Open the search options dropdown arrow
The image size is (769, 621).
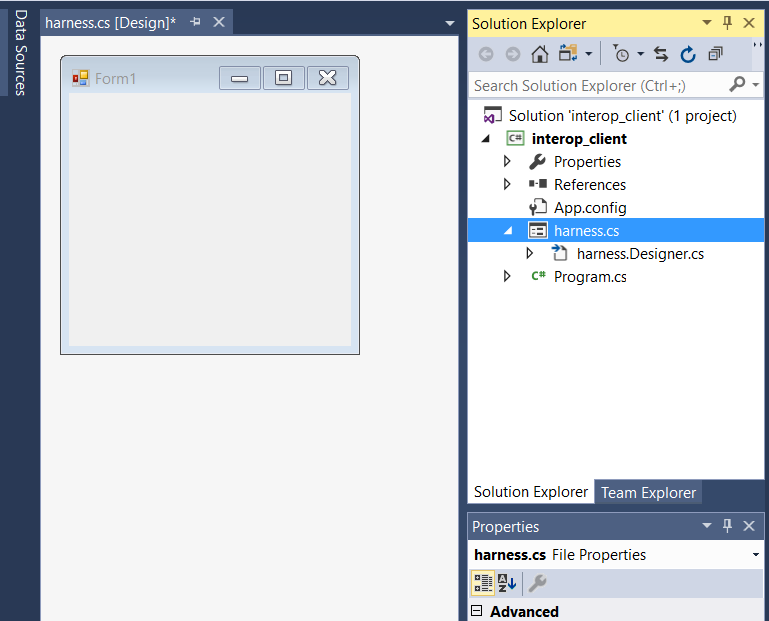pos(756,85)
